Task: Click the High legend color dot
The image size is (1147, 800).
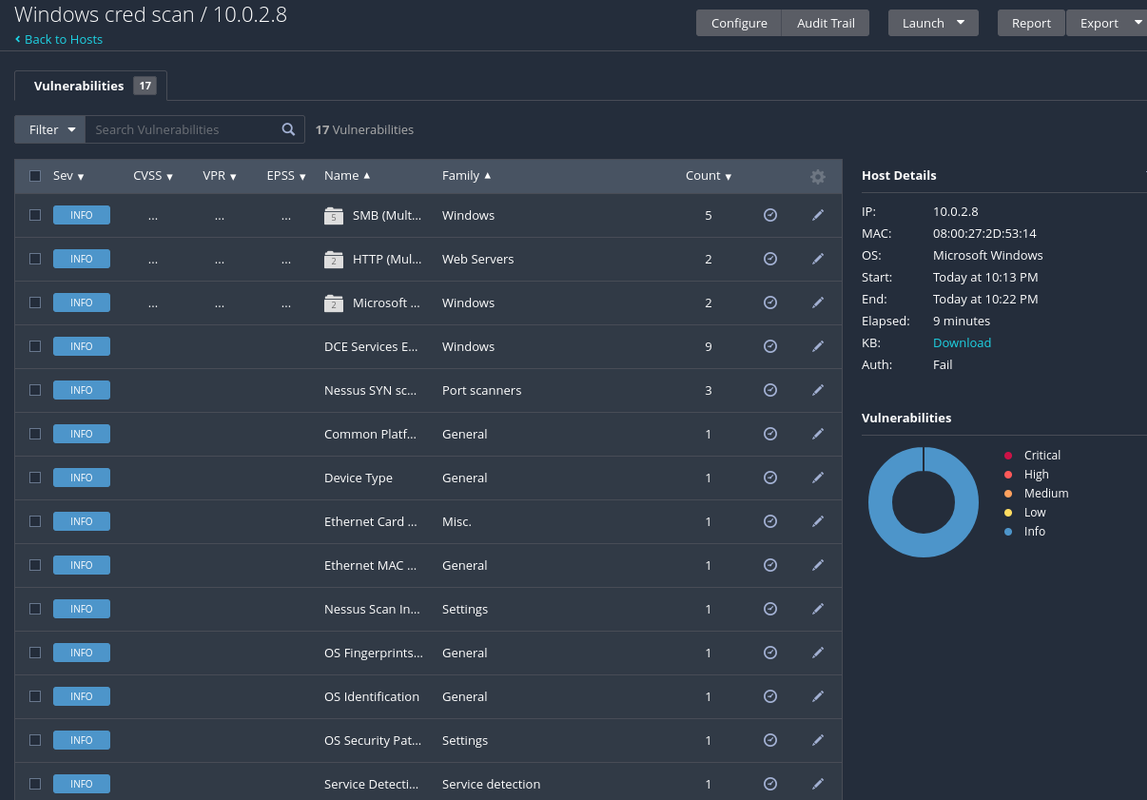Action: (x=1008, y=475)
